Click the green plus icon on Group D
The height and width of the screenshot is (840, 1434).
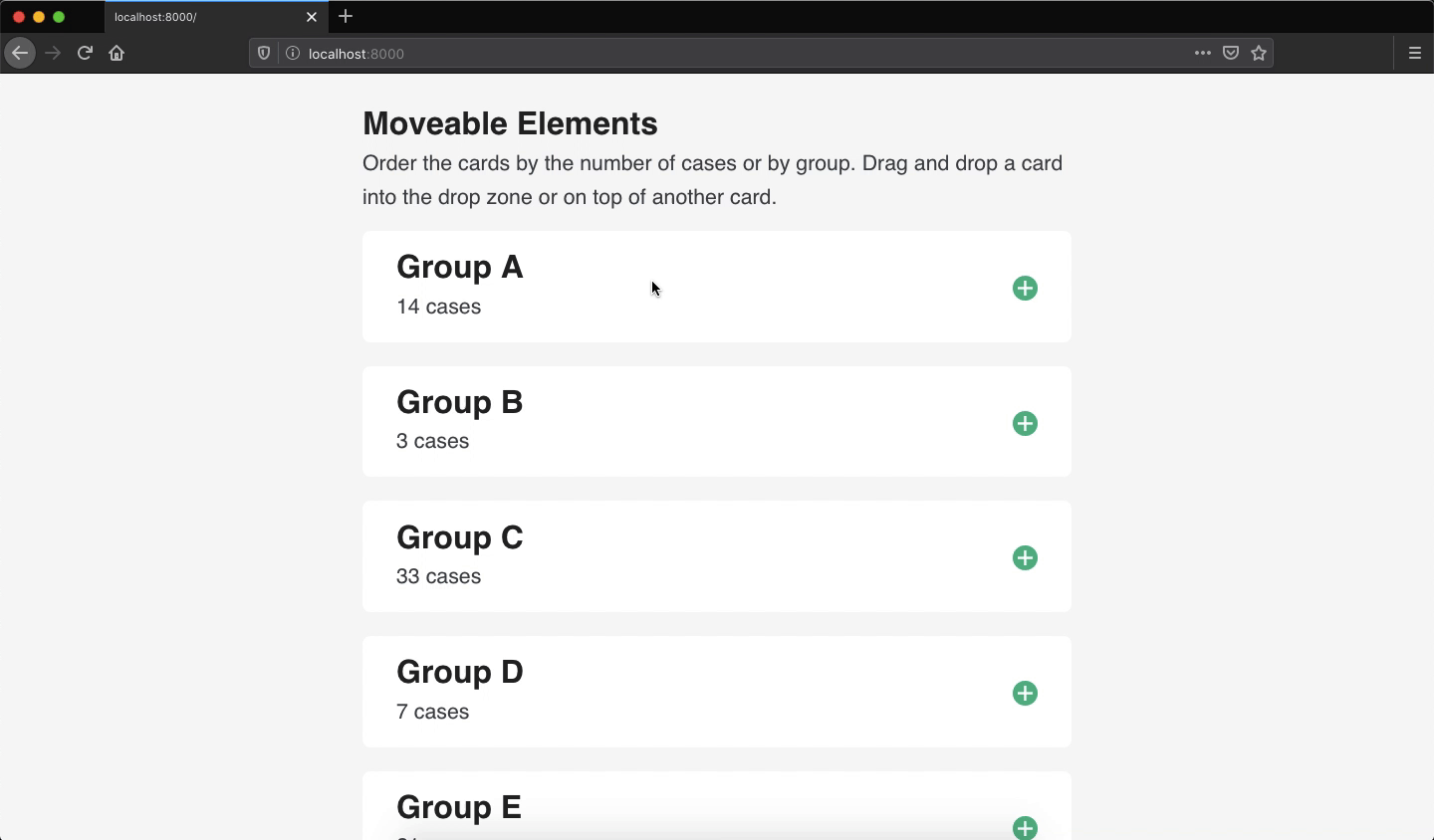pyautogui.click(x=1026, y=694)
